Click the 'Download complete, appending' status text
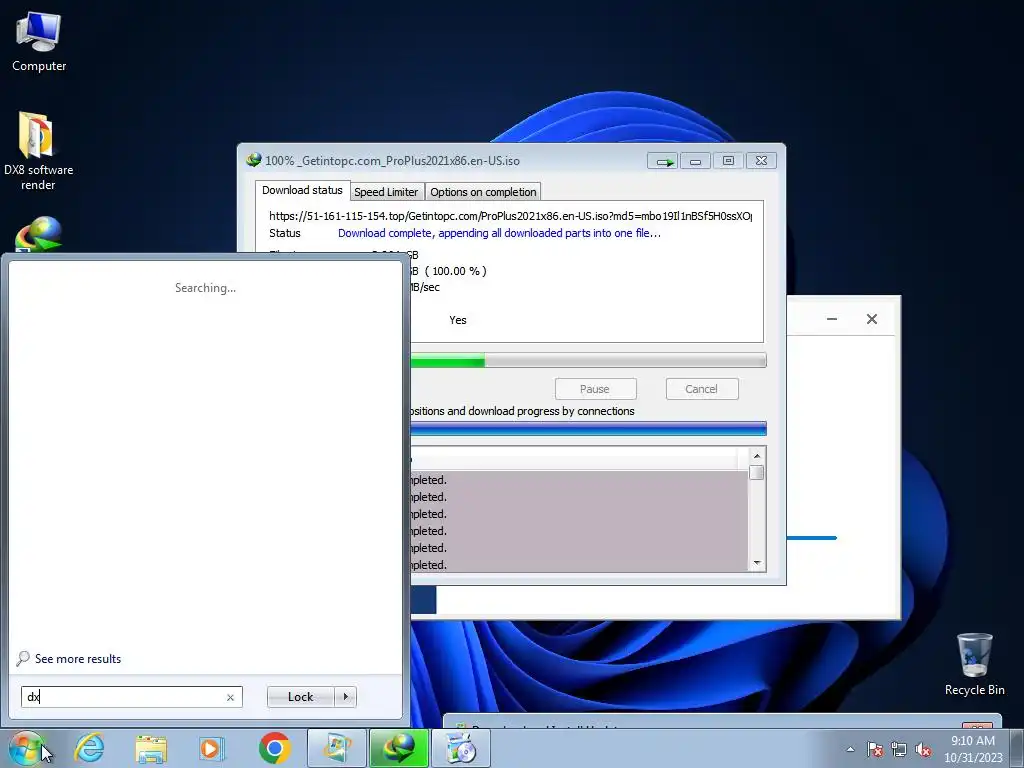Screen dimensions: 1024x768 coord(500,233)
